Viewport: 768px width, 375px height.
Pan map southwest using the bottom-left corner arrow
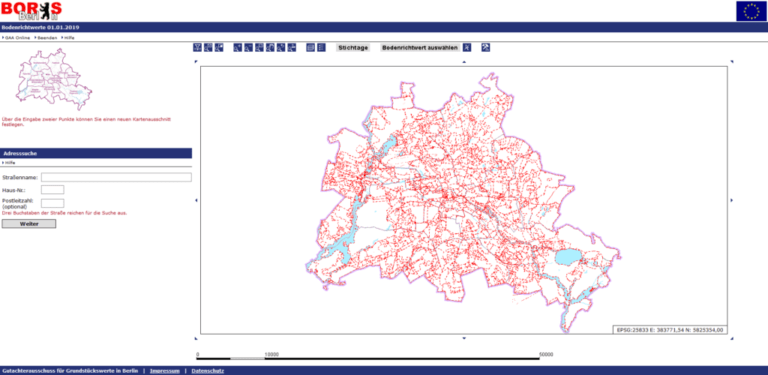(196, 338)
